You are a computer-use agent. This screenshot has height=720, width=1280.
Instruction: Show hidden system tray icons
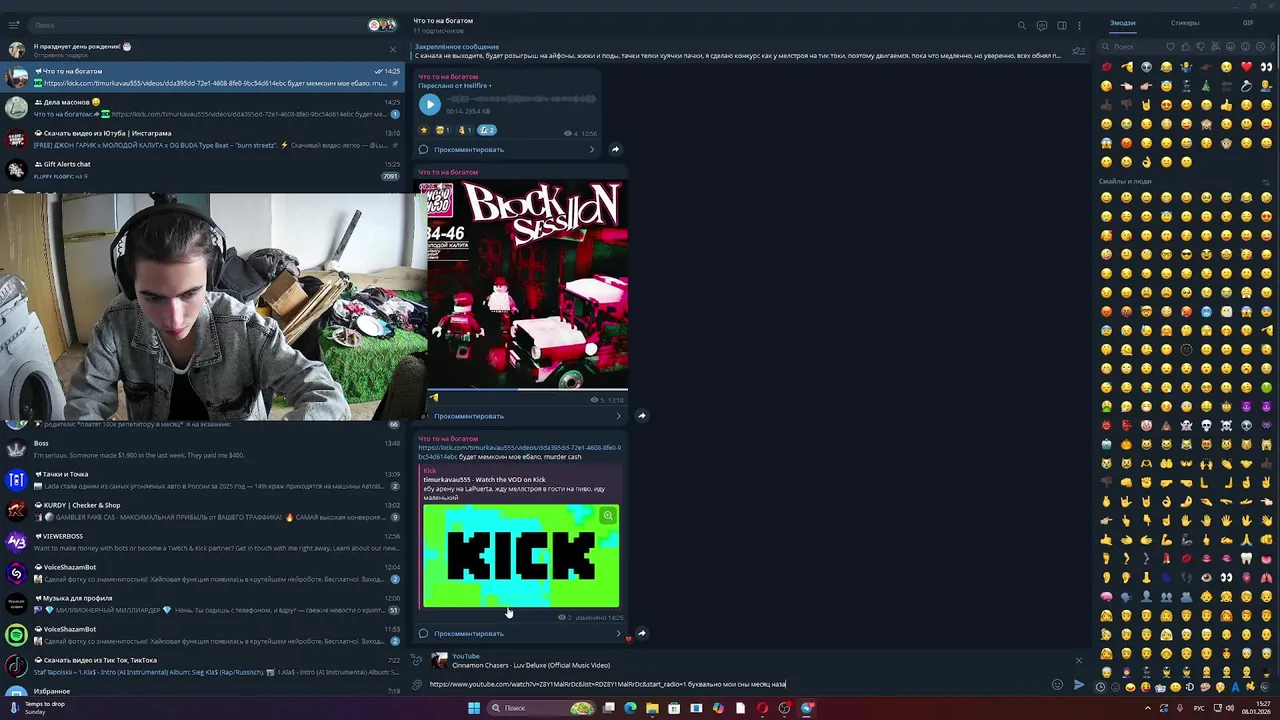[1147, 708]
